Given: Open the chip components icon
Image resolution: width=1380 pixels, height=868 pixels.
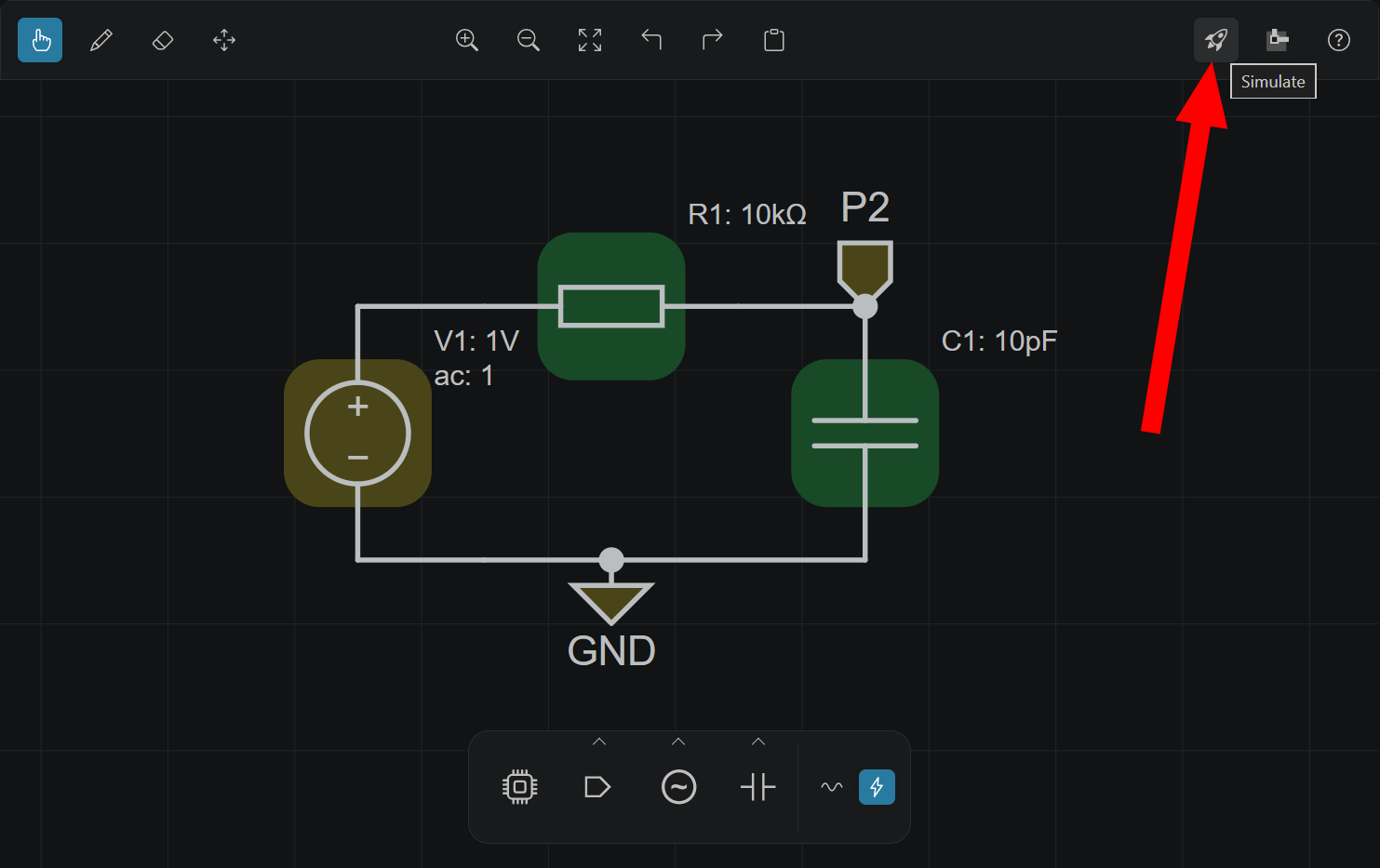Looking at the screenshot, I should pos(519,787).
